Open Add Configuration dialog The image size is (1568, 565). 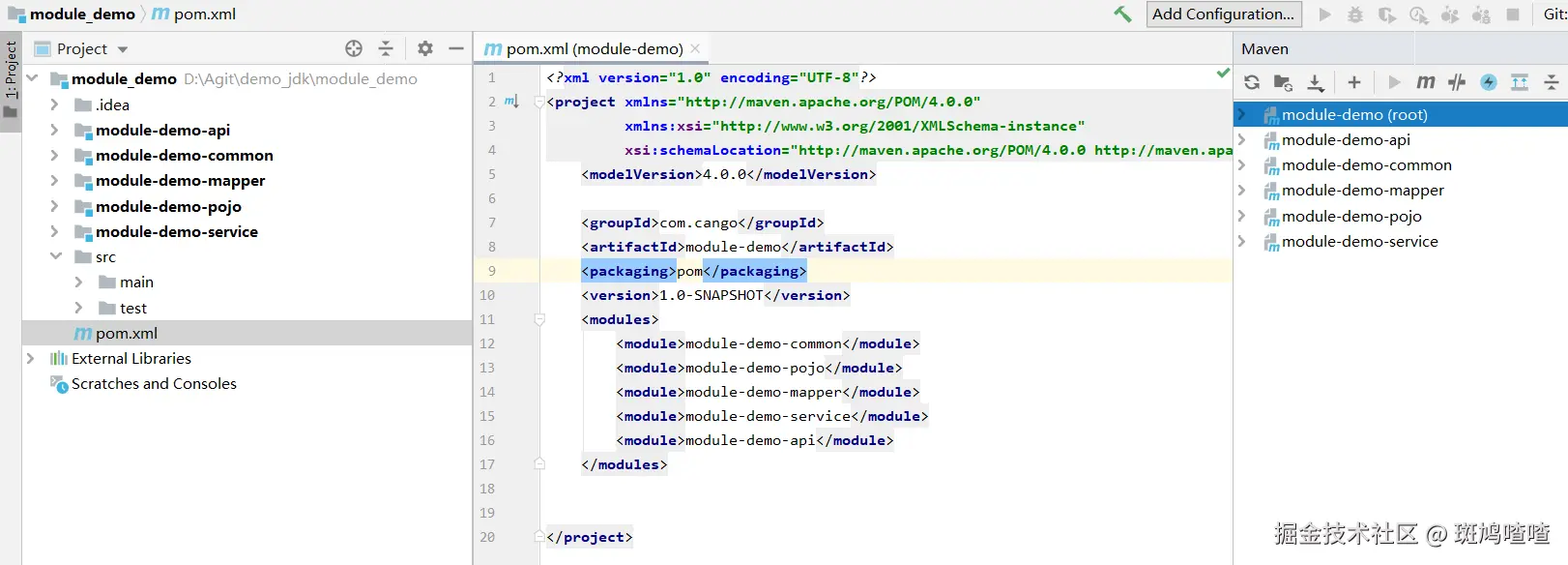(1224, 15)
